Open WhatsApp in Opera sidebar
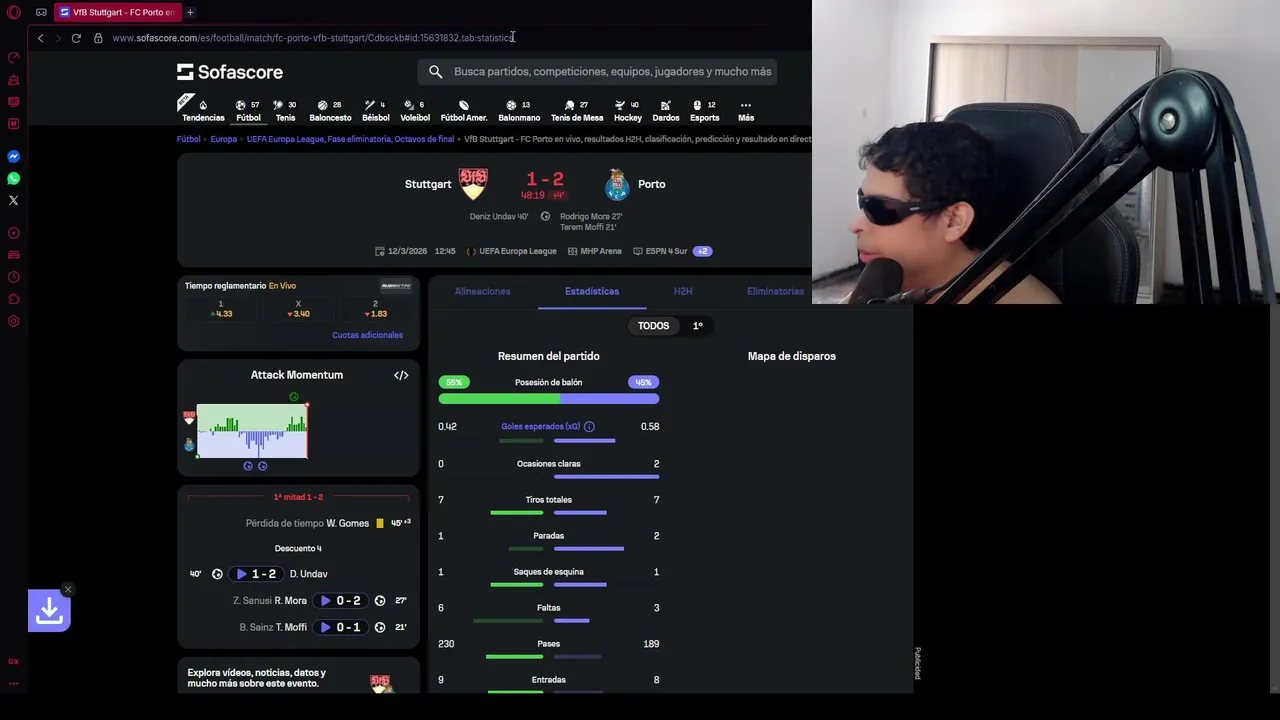 coord(14,178)
